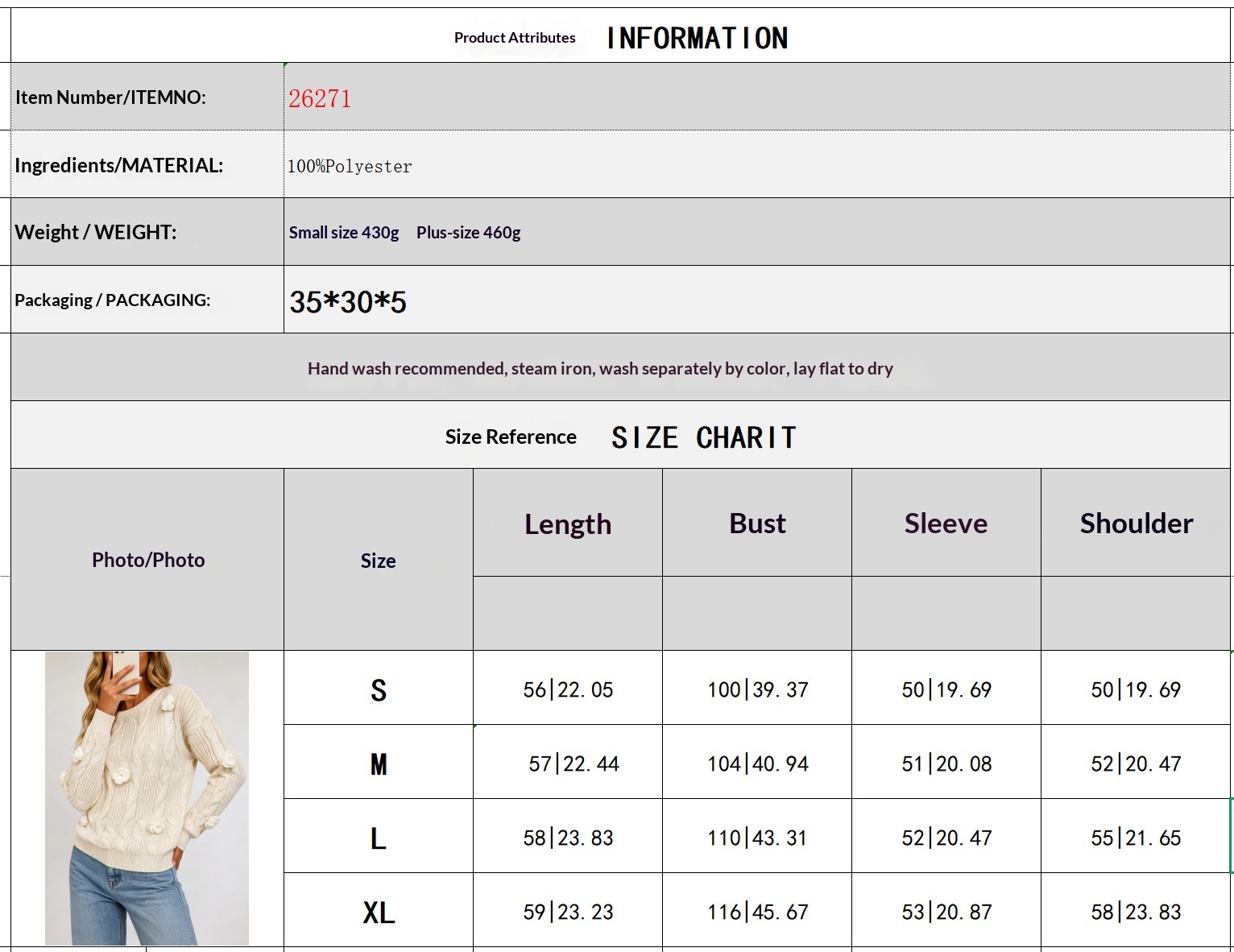The image size is (1234, 952).
Task: Select the Small size 430g weight text
Action: click(x=344, y=233)
